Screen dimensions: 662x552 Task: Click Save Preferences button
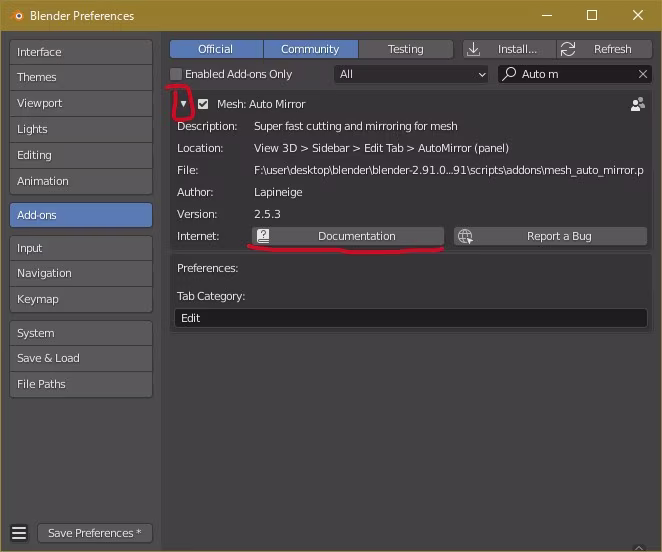coord(95,533)
